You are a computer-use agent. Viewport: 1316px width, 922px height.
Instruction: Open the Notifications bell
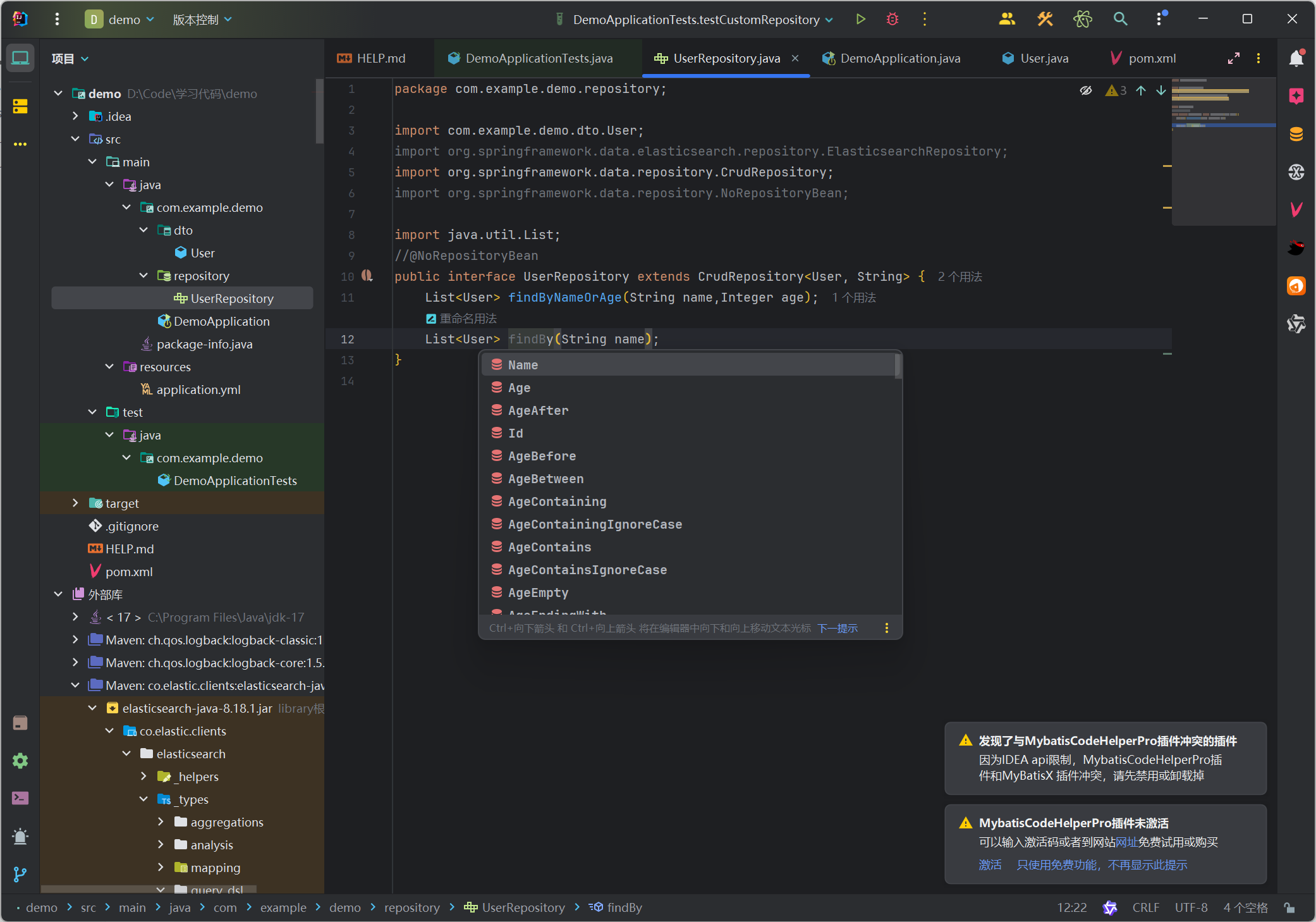pyautogui.click(x=1296, y=58)
